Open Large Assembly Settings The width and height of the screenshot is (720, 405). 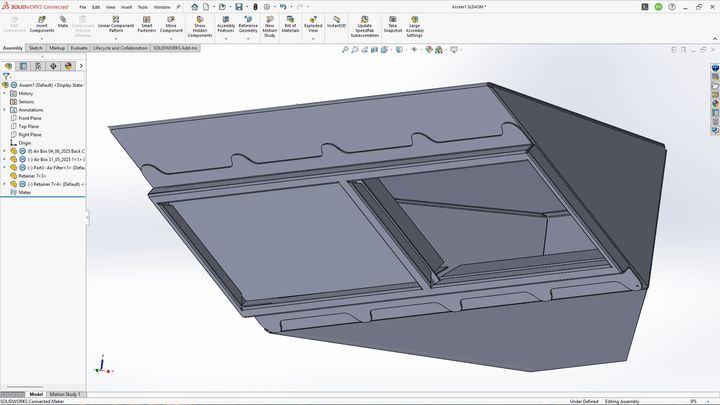pos(414,21)
